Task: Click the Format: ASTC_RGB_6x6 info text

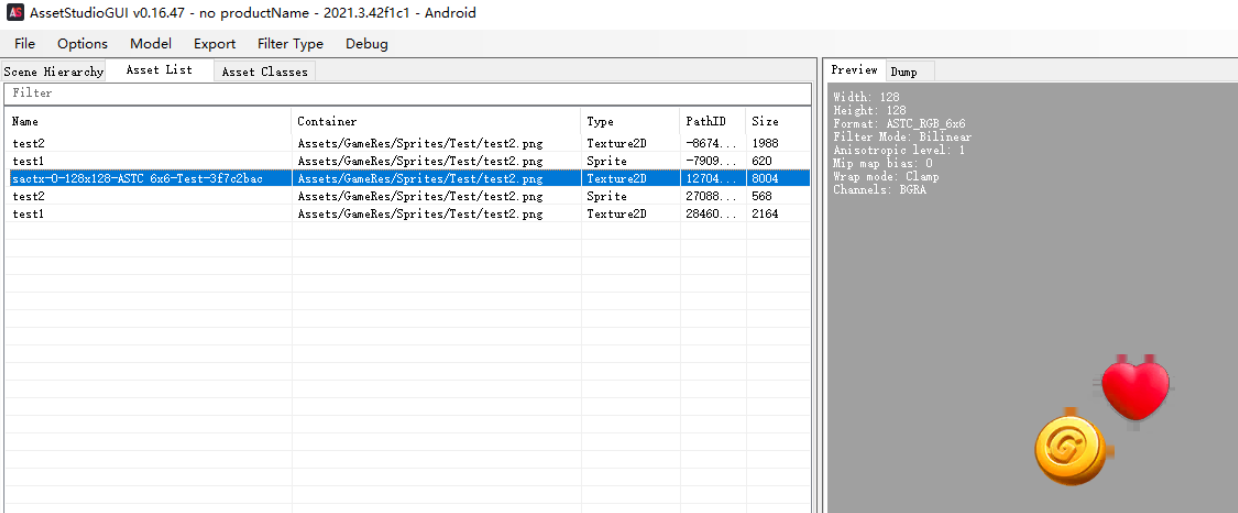Action: point(899,124)
